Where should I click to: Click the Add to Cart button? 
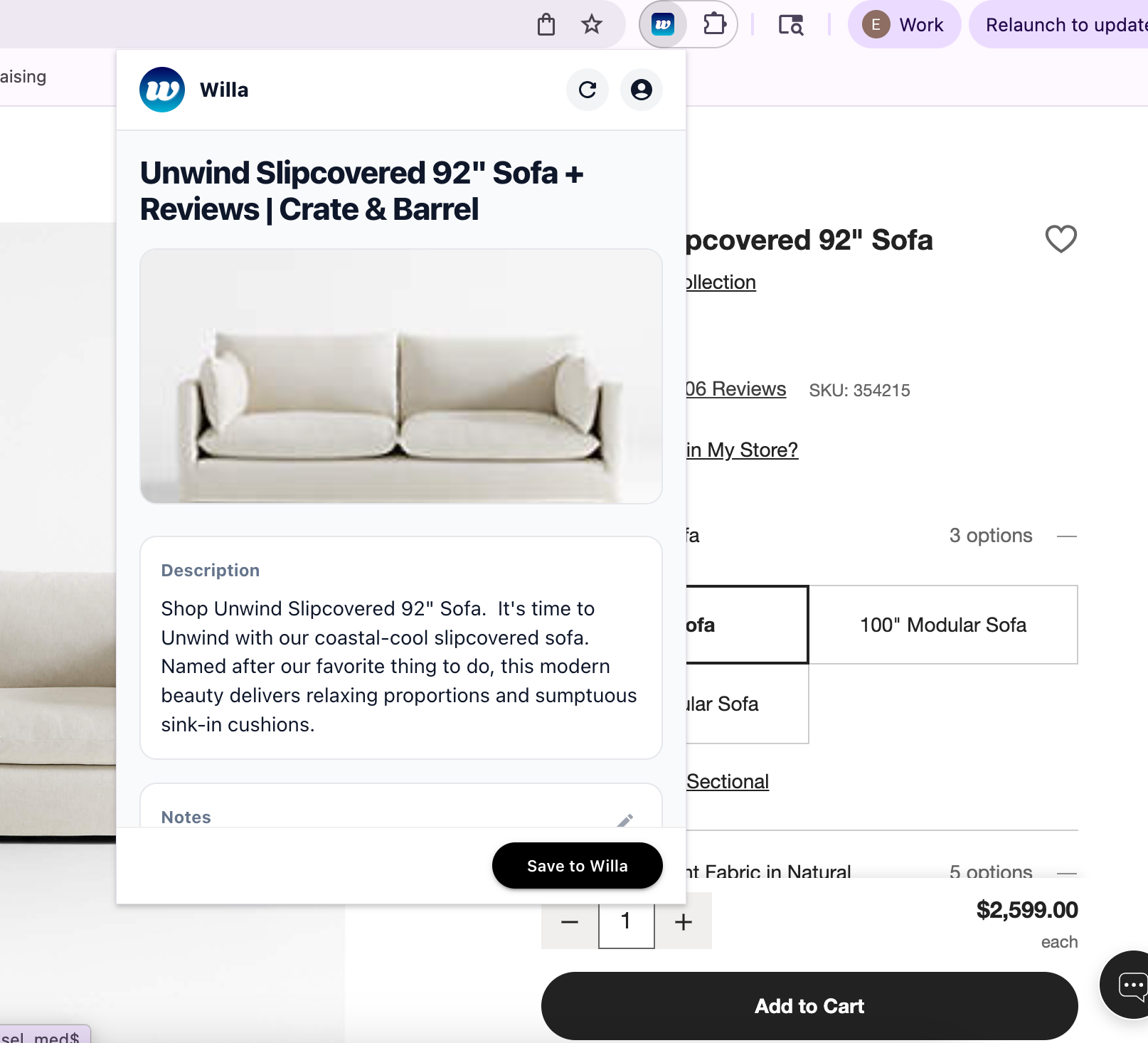click(809, 1006)
